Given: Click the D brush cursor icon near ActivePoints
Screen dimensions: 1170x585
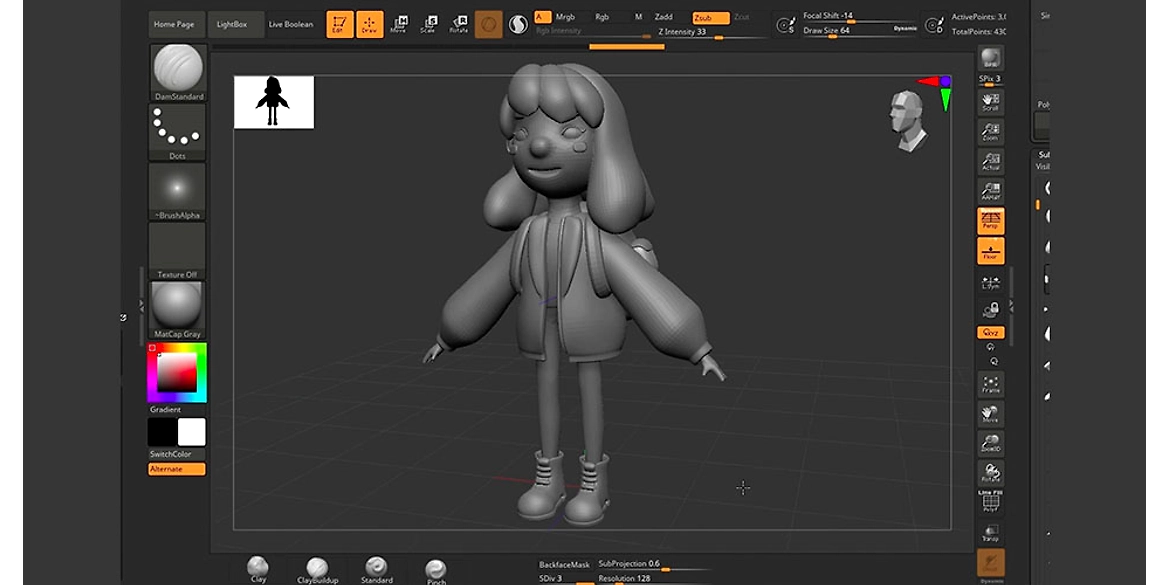Looking at the screenshot, I should pos(934,25).
